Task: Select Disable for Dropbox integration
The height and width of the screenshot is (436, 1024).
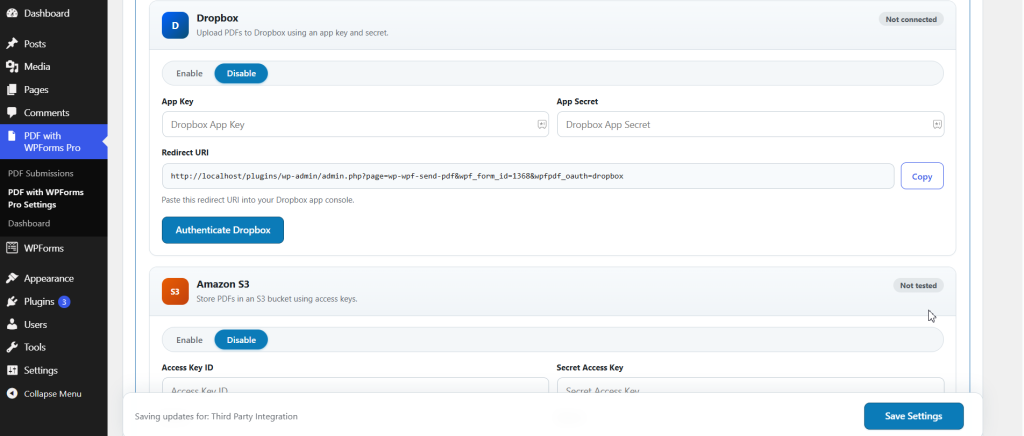Action: (x=241, y=73)
